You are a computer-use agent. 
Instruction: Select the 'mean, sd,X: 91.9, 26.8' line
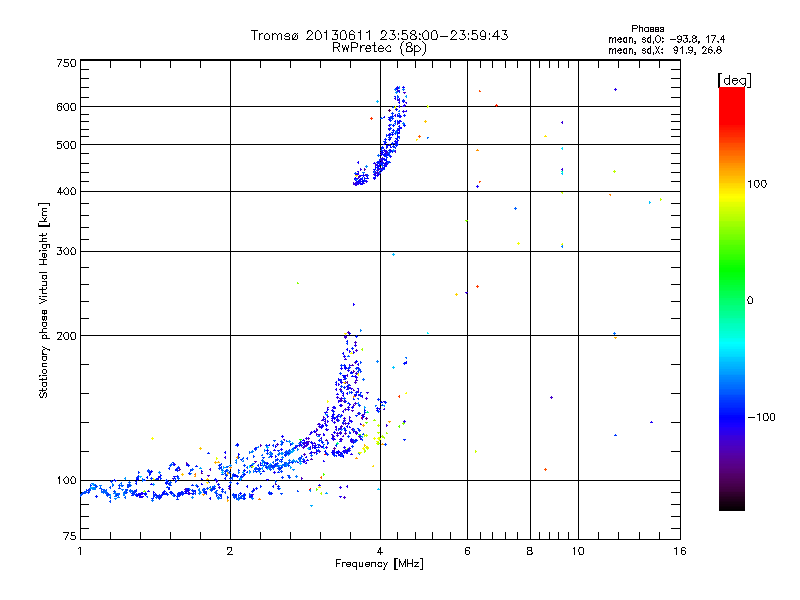665,50
